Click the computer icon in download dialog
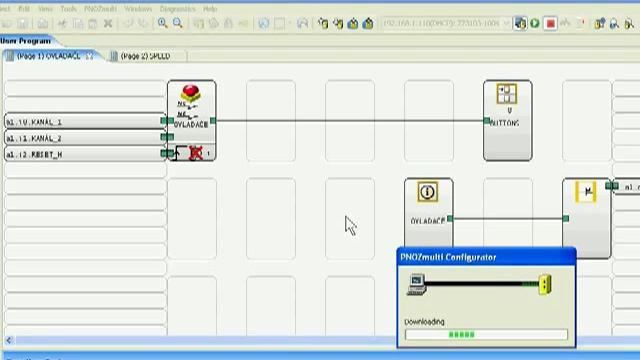Screen dimensions: 640x360 [x=417, y=284]
